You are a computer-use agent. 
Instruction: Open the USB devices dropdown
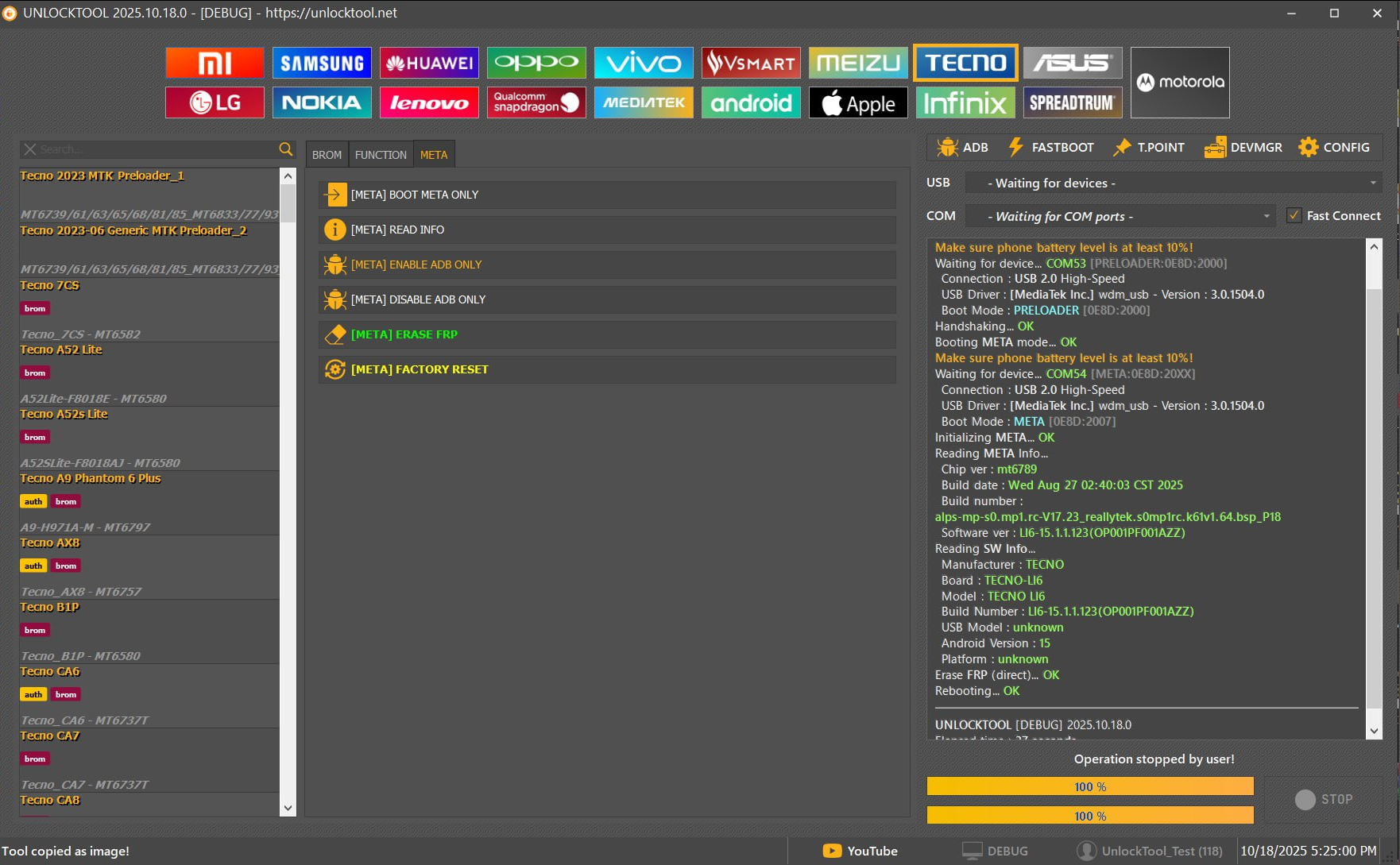click(1173, 183)
